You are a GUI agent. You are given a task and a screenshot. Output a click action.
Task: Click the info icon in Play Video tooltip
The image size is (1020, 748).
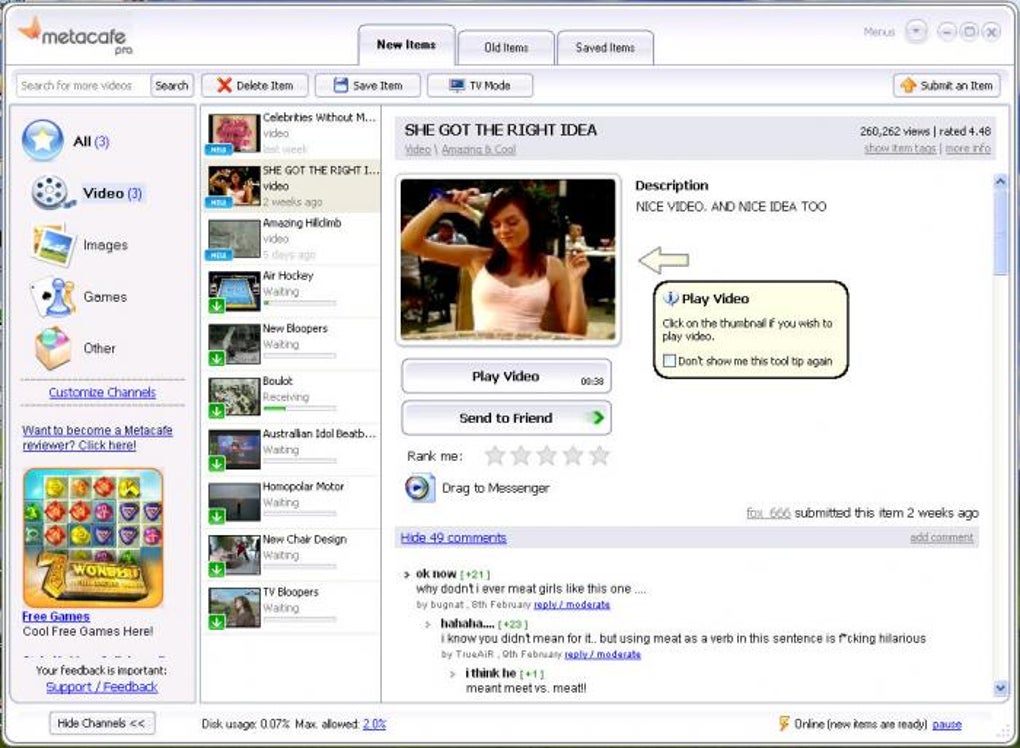(x=670, y=299)
